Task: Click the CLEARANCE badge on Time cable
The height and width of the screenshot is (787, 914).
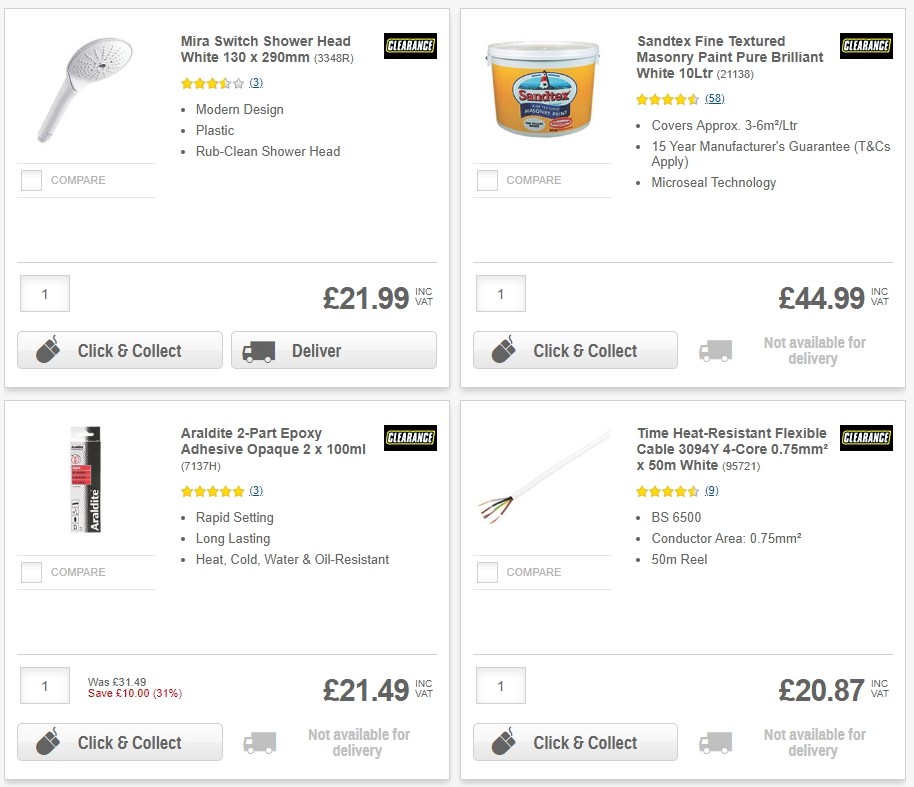Action: tap(866, 438)
